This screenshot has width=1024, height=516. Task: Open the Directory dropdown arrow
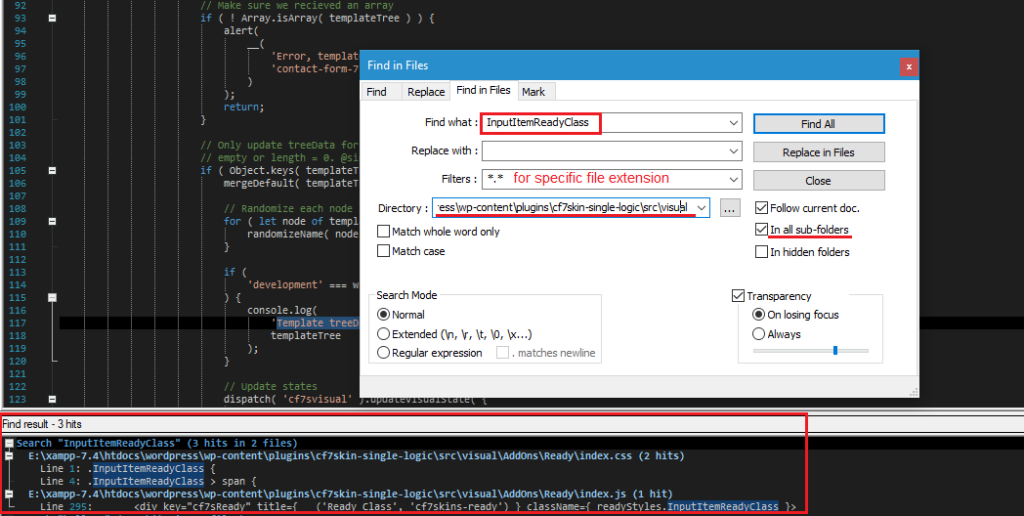(701, 208)
